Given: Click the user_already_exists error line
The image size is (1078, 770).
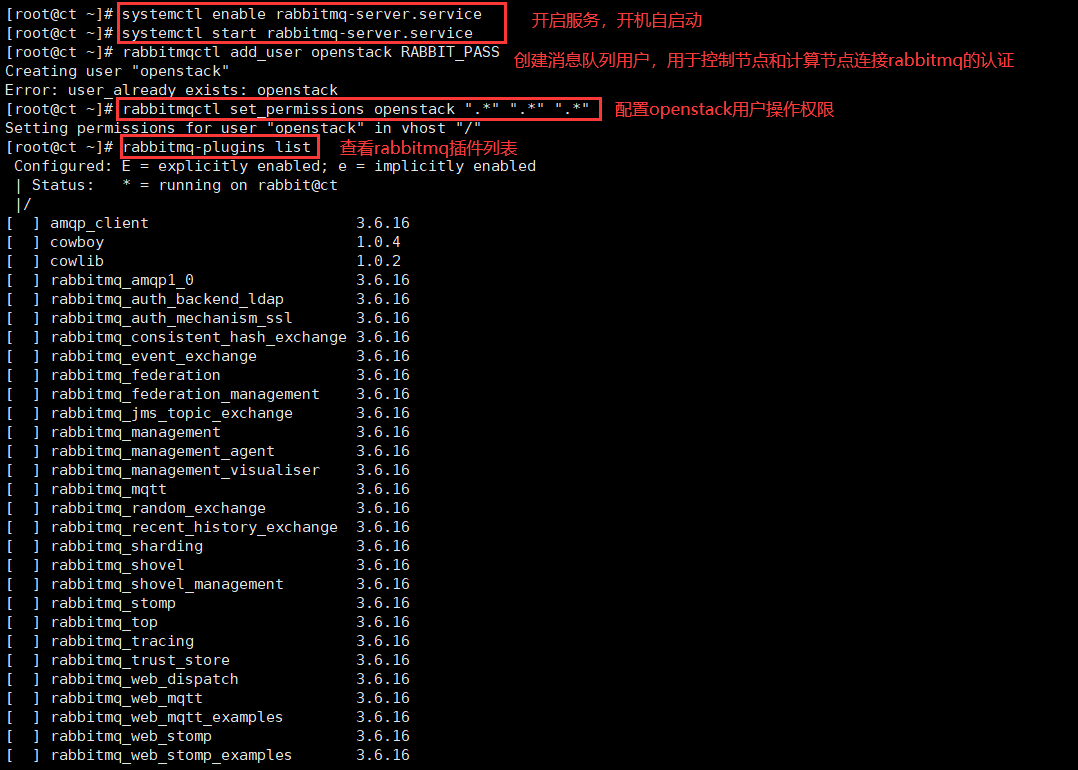Looking at the screenshot, I should (171, 90).
